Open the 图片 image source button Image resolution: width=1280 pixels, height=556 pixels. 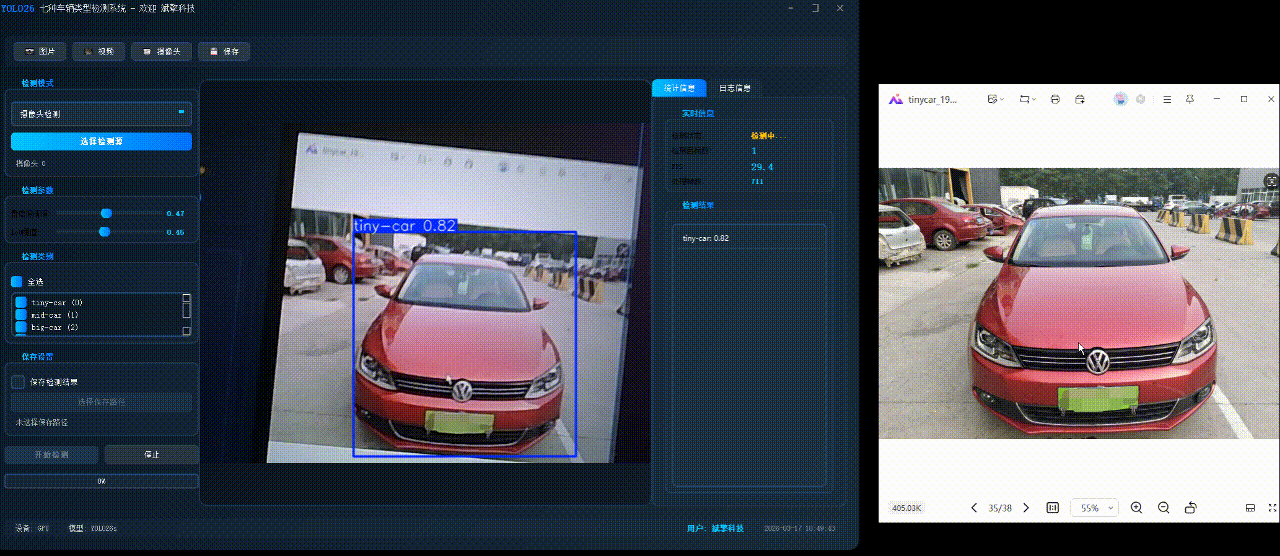(x=40, y=51)
